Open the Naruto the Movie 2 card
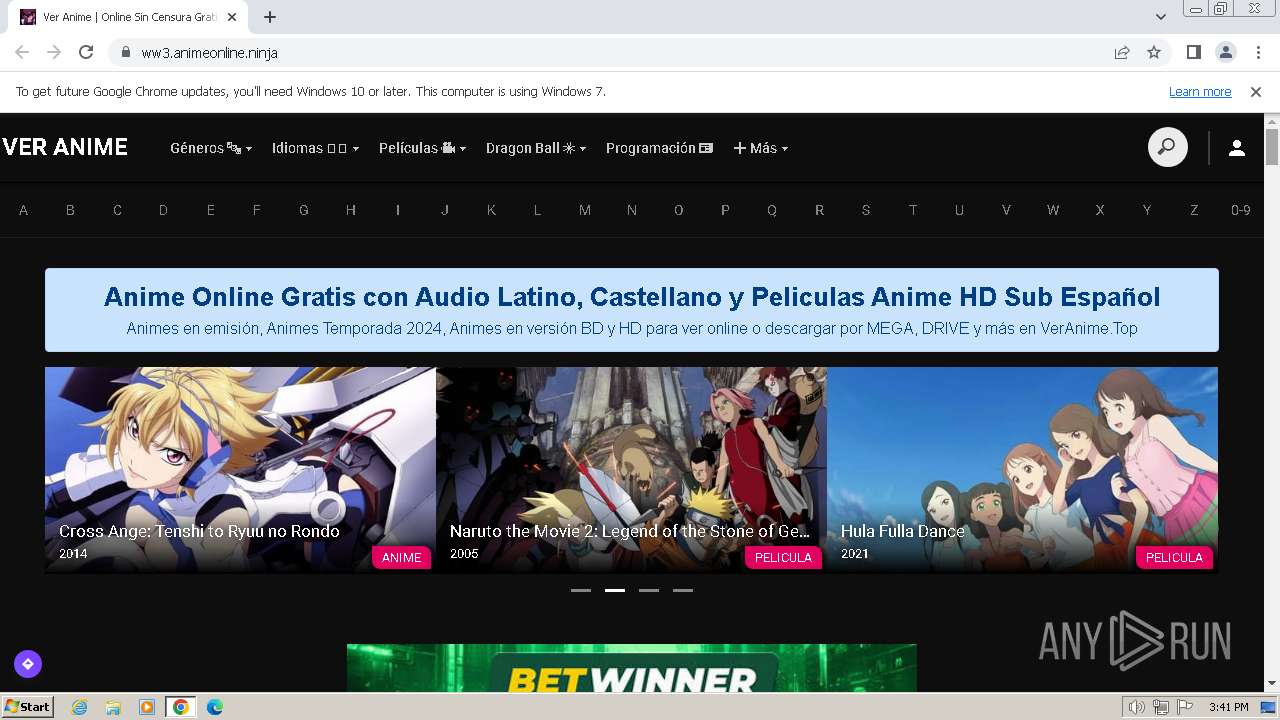 pos(631,470)
